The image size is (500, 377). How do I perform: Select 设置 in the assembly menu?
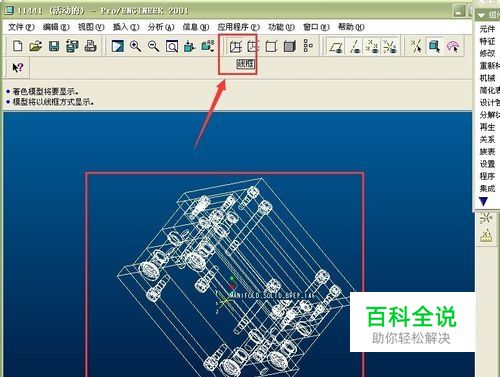[x=487, y=164]
